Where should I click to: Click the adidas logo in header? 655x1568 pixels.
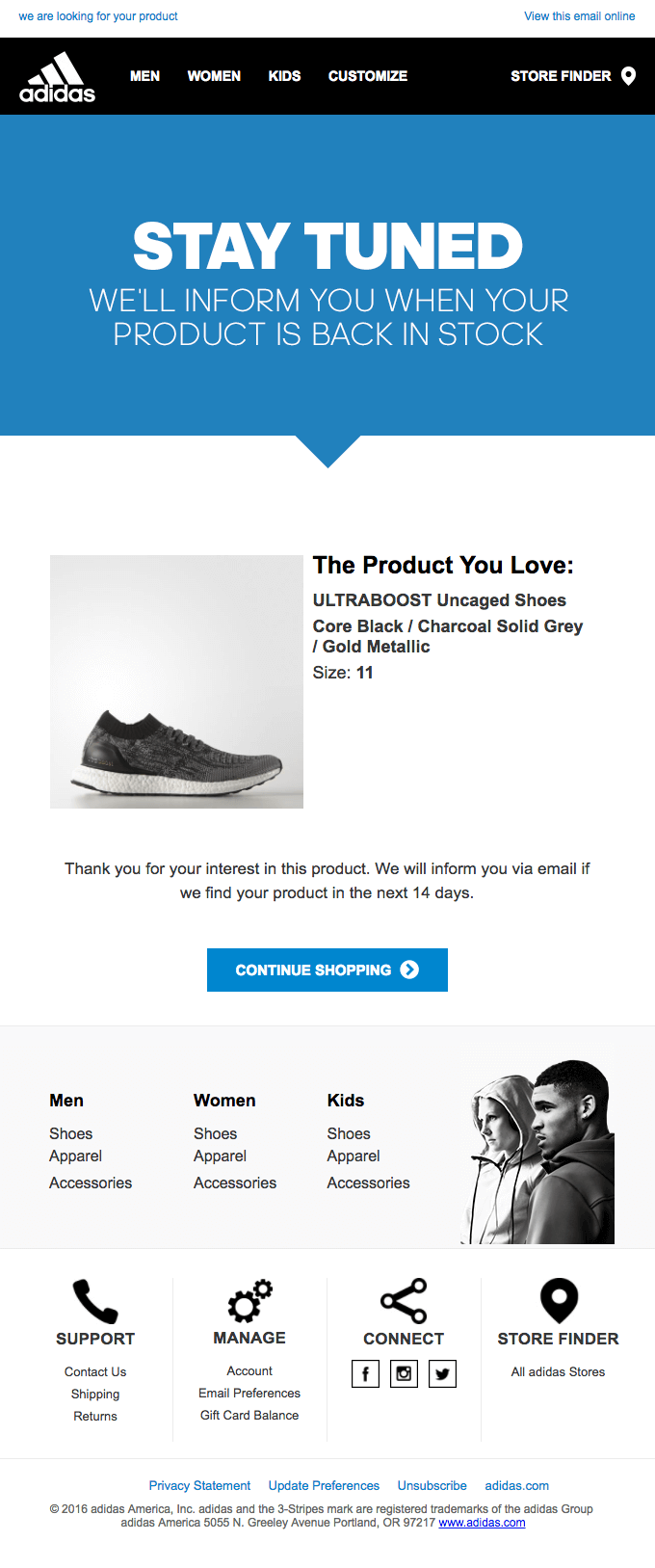58,77
